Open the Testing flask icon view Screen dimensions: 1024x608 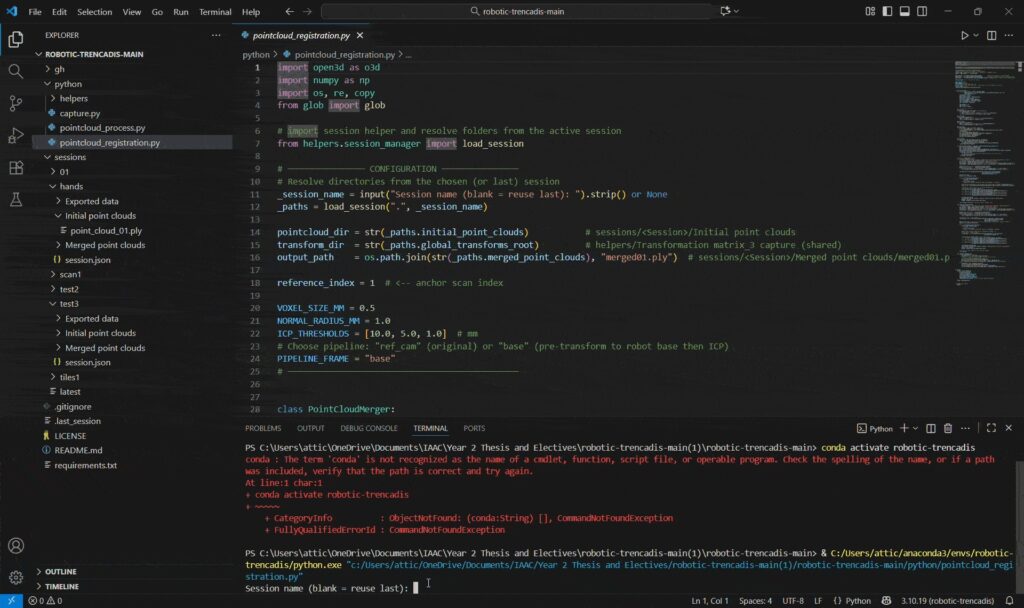click(x=16, y=200)
